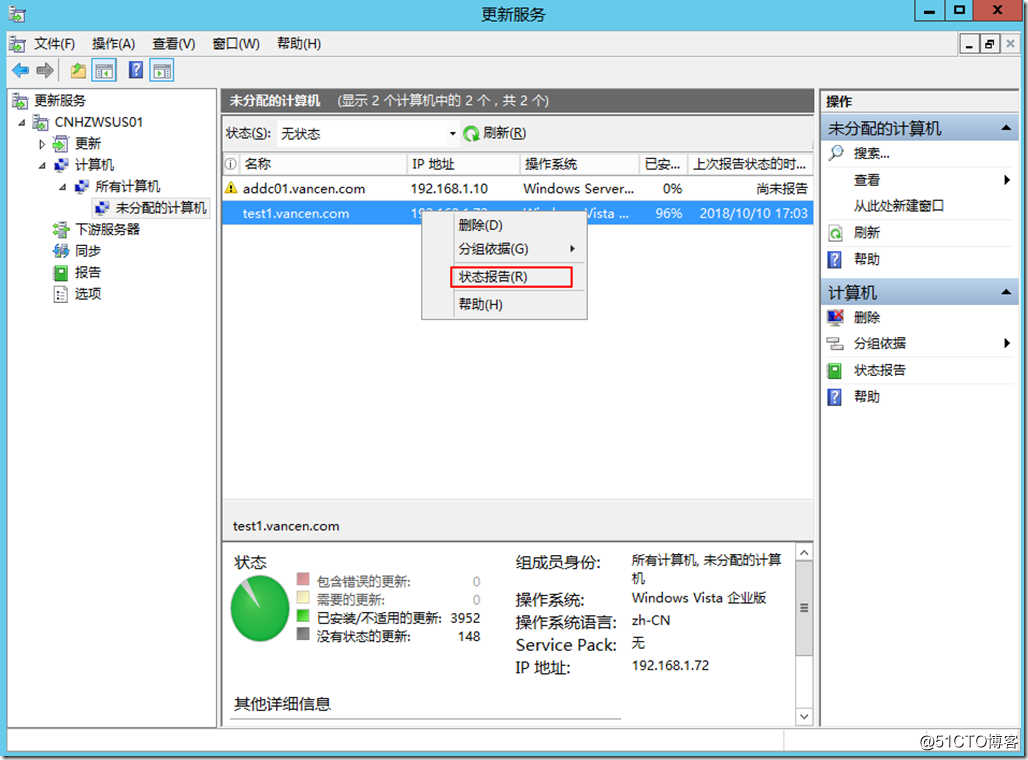
Task: Click the inner MMC restore window button
Action: pos(989,45)
